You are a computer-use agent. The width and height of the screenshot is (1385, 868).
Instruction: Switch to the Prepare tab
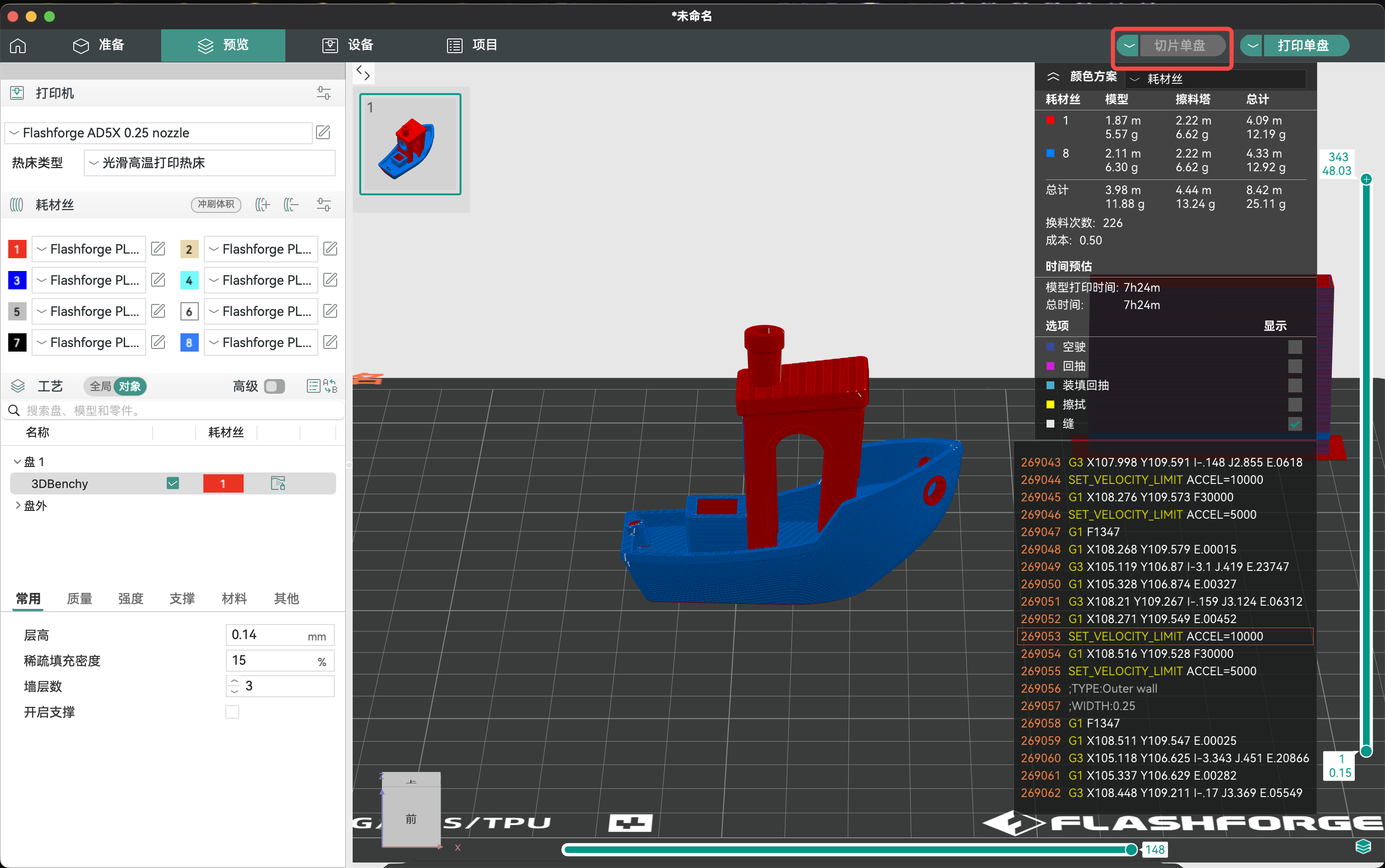point(98,45)
